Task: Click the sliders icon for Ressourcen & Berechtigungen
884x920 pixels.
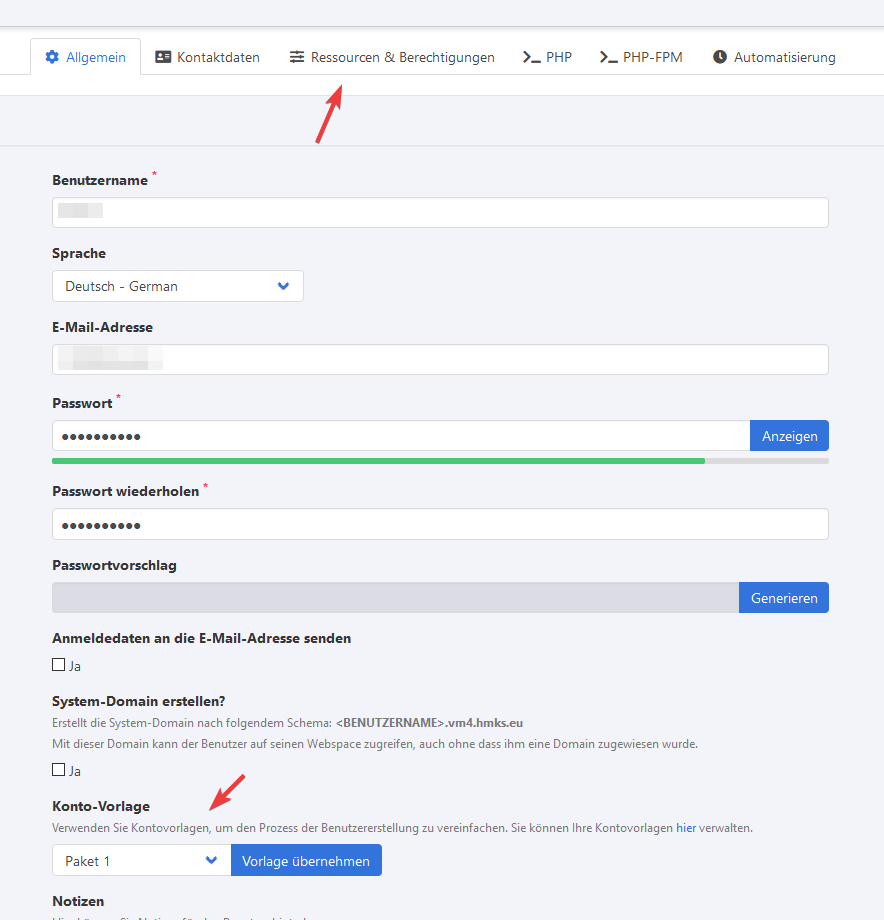Action: 297,57
